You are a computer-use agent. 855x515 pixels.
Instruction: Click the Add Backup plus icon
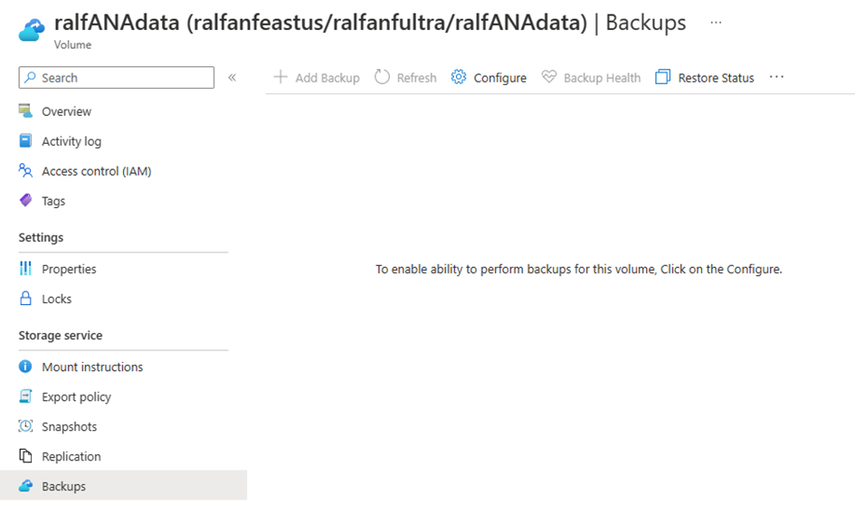pyautogui.click(x=281, y=77)
